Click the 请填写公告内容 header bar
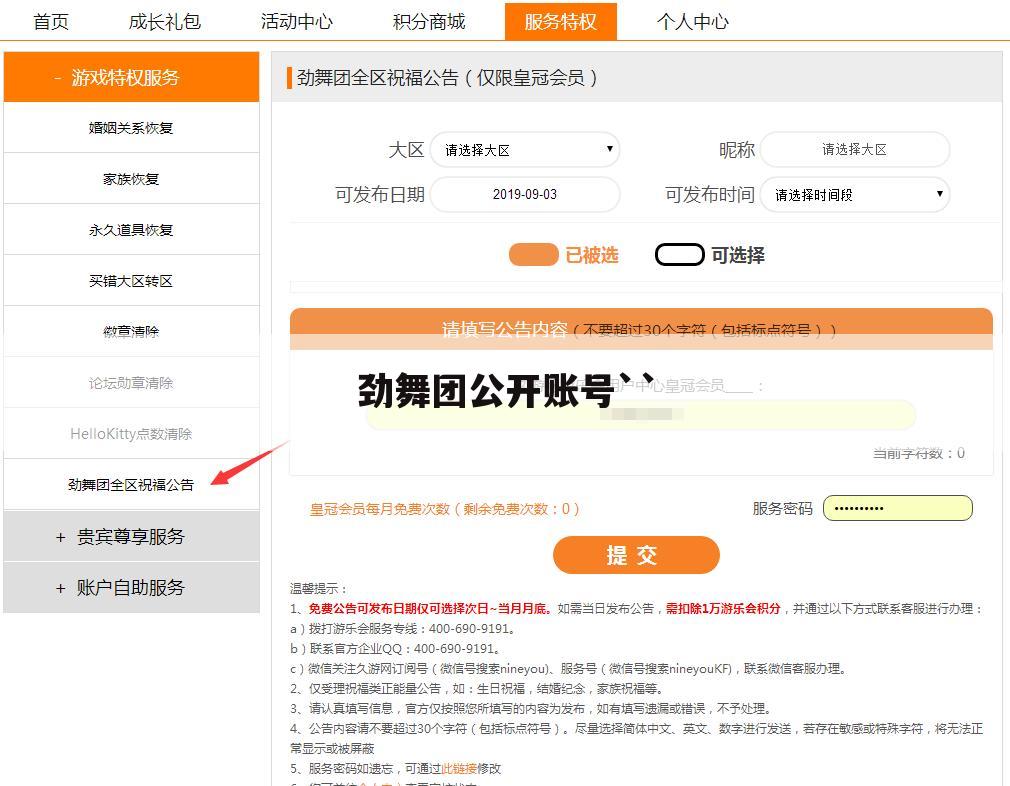 [641, 329]
